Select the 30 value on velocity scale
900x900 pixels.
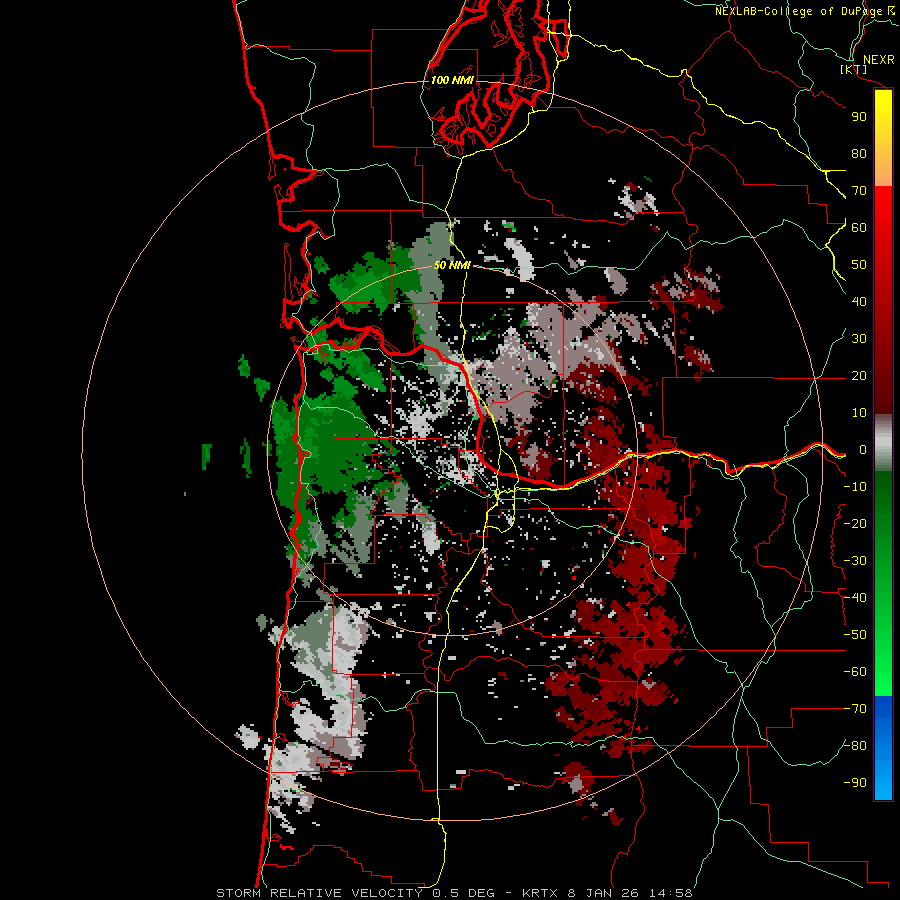click(x=859, y=339)
